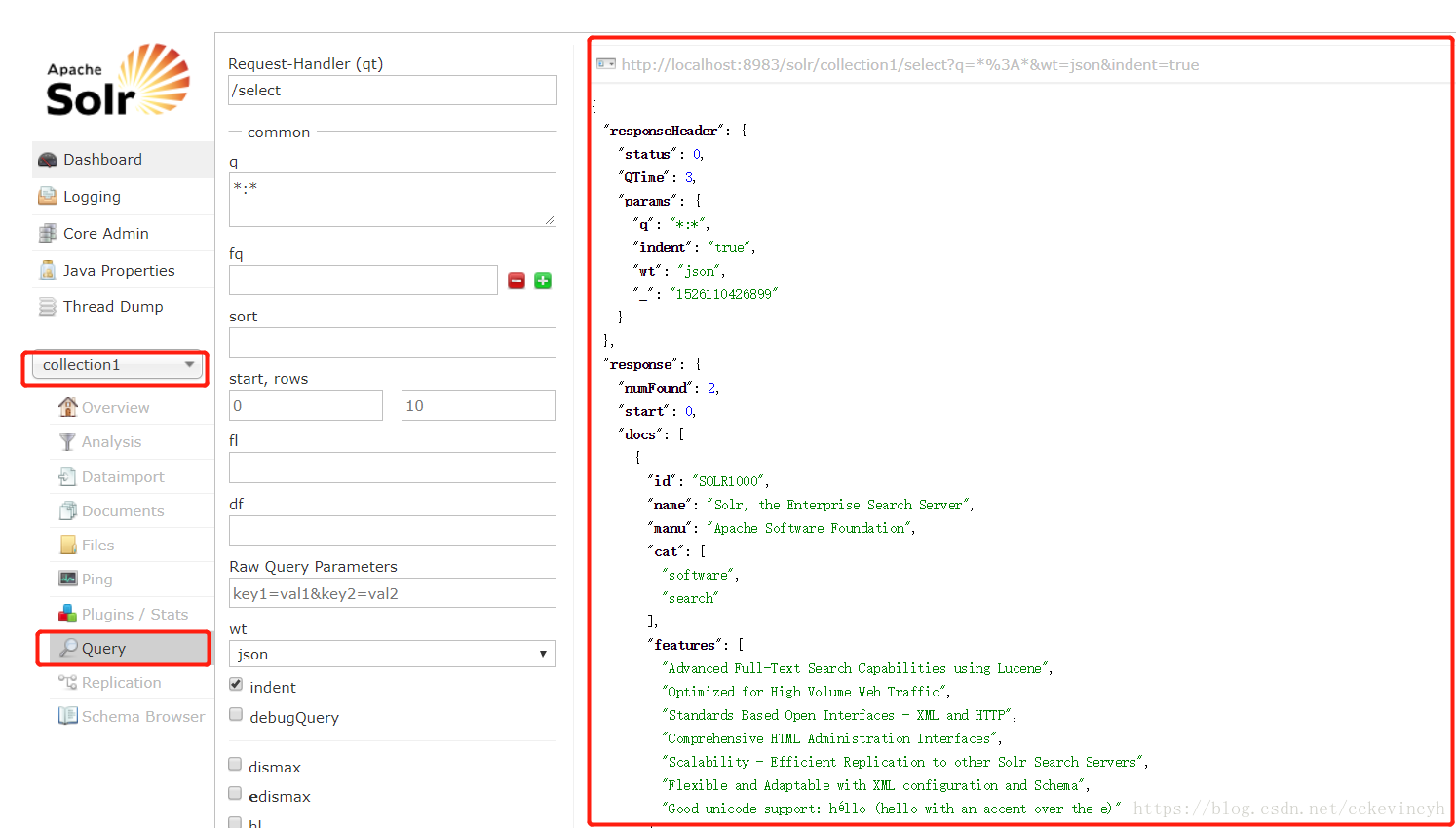Toggle the indent checkbox
This screenshot has height=828, width=1456.
236,685
